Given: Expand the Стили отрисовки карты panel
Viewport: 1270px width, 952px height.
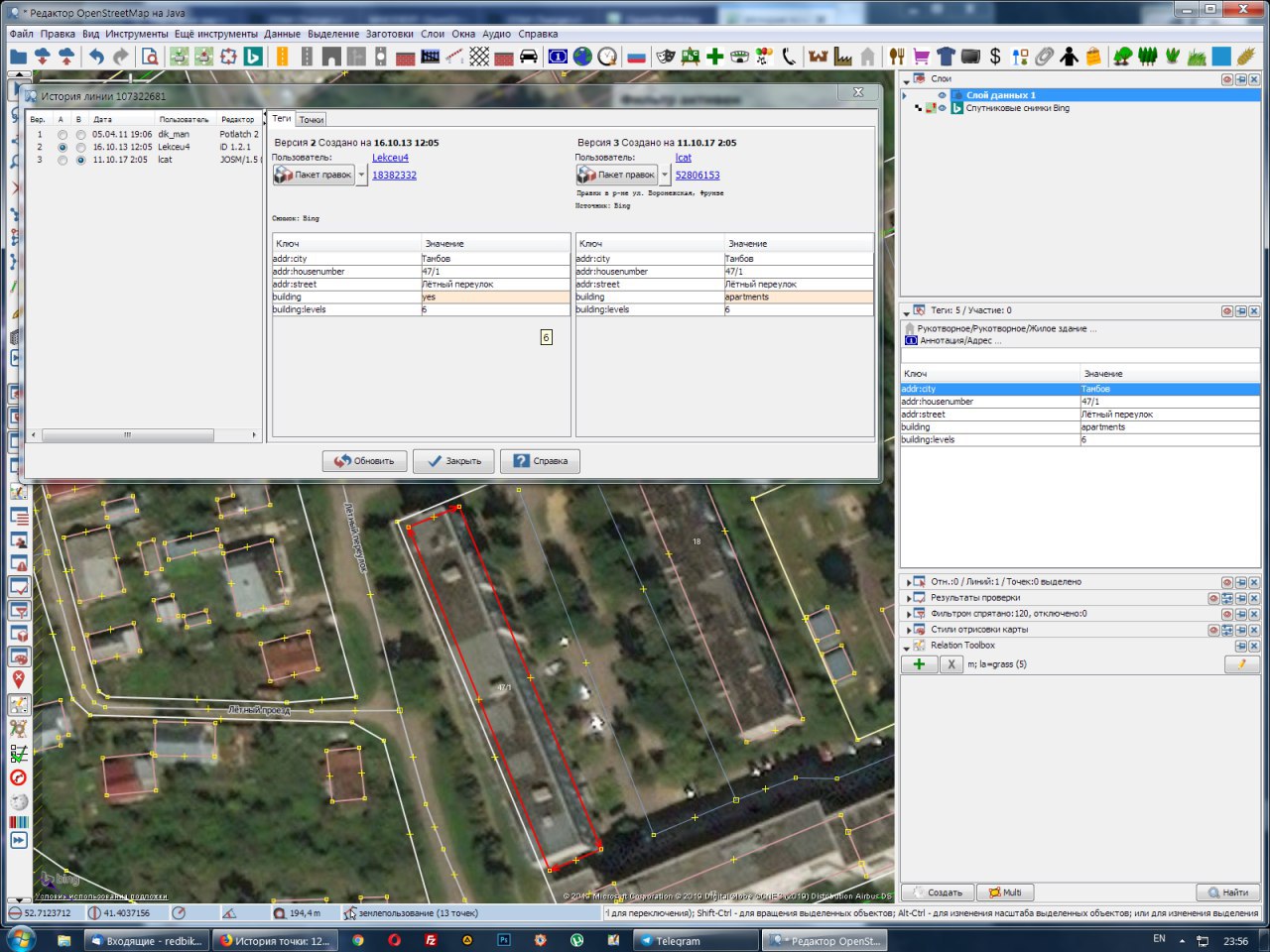Looking at the screenshot, I should pyautogui.click(x=907, y=630).
